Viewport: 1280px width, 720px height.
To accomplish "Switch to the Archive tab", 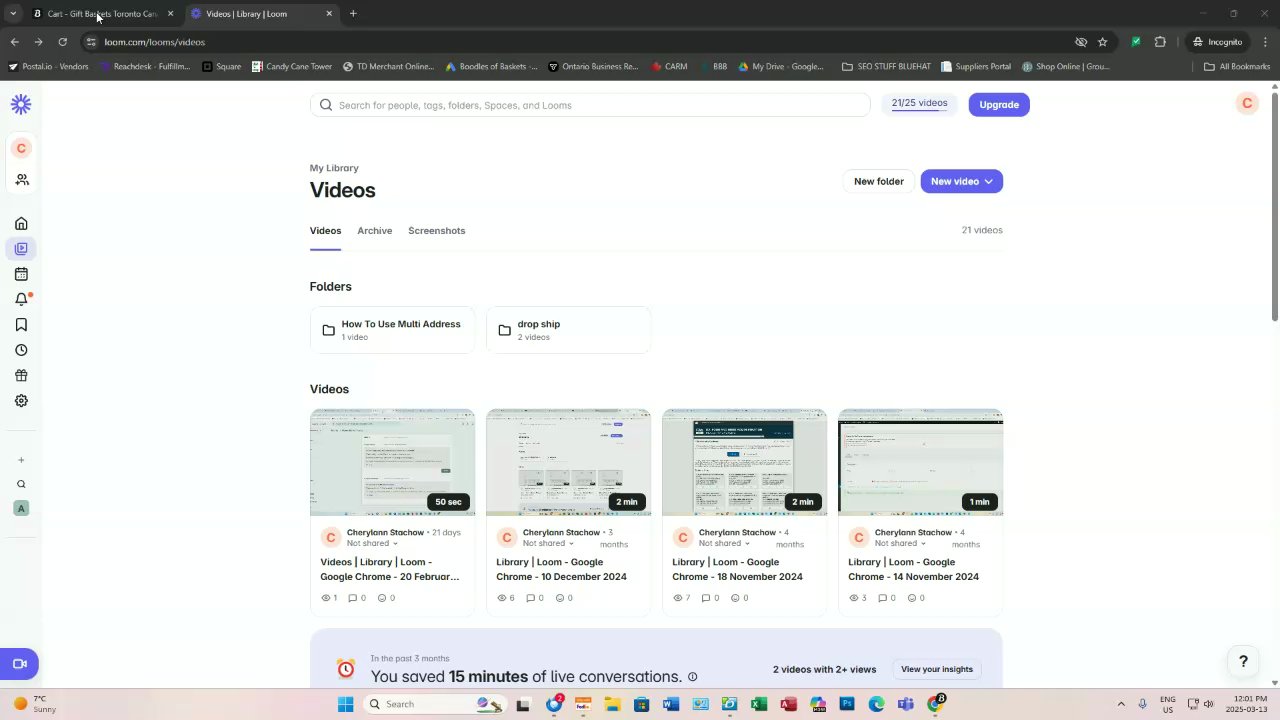I will pos(375,231).
